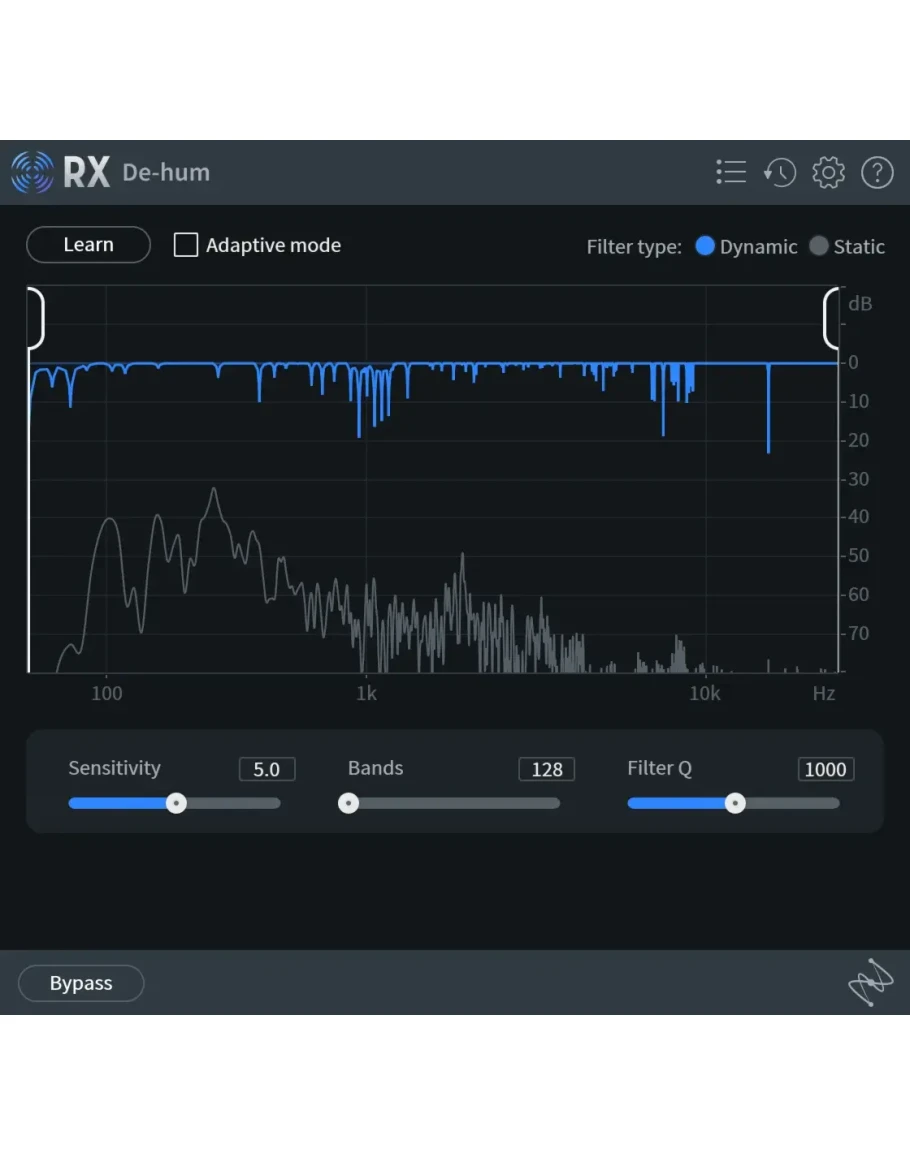Click the Sensitivity slider handle
This screenshot has height=1155, width=910.
[176, 803]
